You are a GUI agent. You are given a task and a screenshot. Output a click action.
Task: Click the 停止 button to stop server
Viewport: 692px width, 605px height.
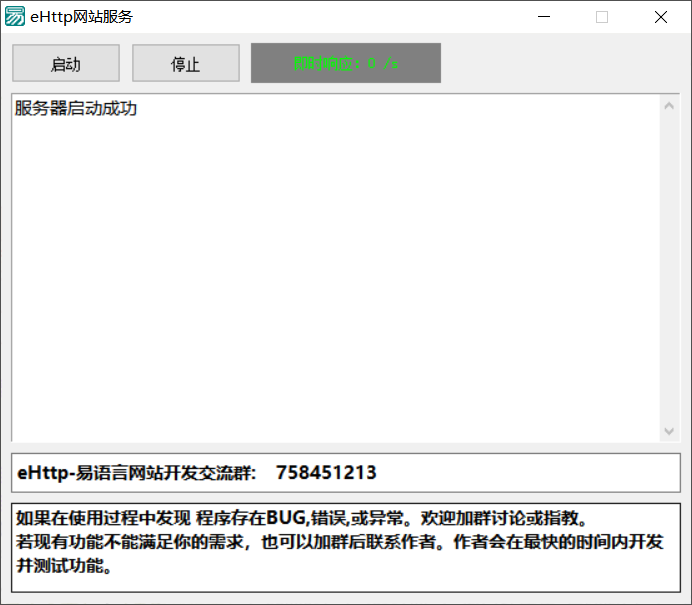tap(186, 63)
